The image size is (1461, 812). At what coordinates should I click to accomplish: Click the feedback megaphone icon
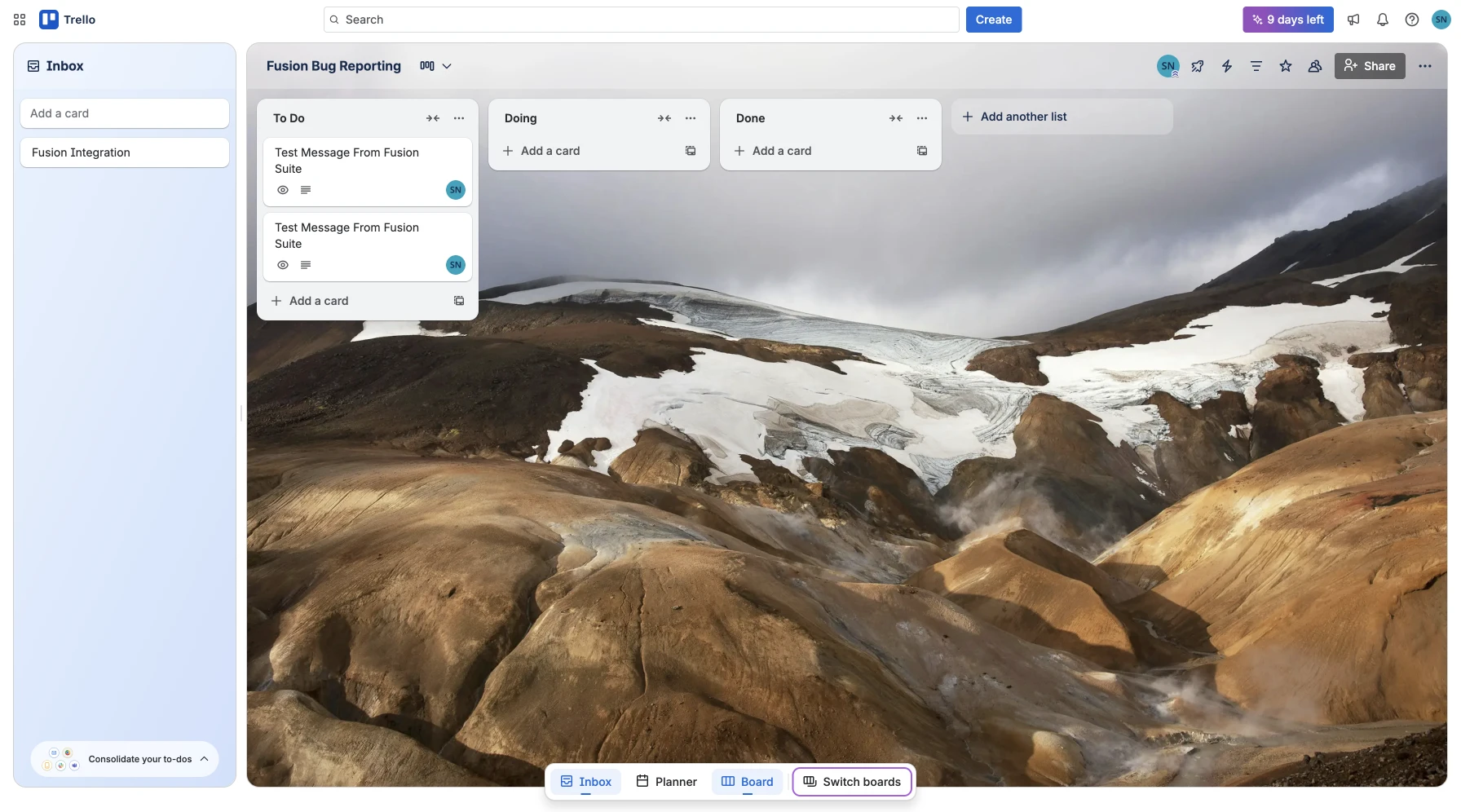pos(1353,20)
